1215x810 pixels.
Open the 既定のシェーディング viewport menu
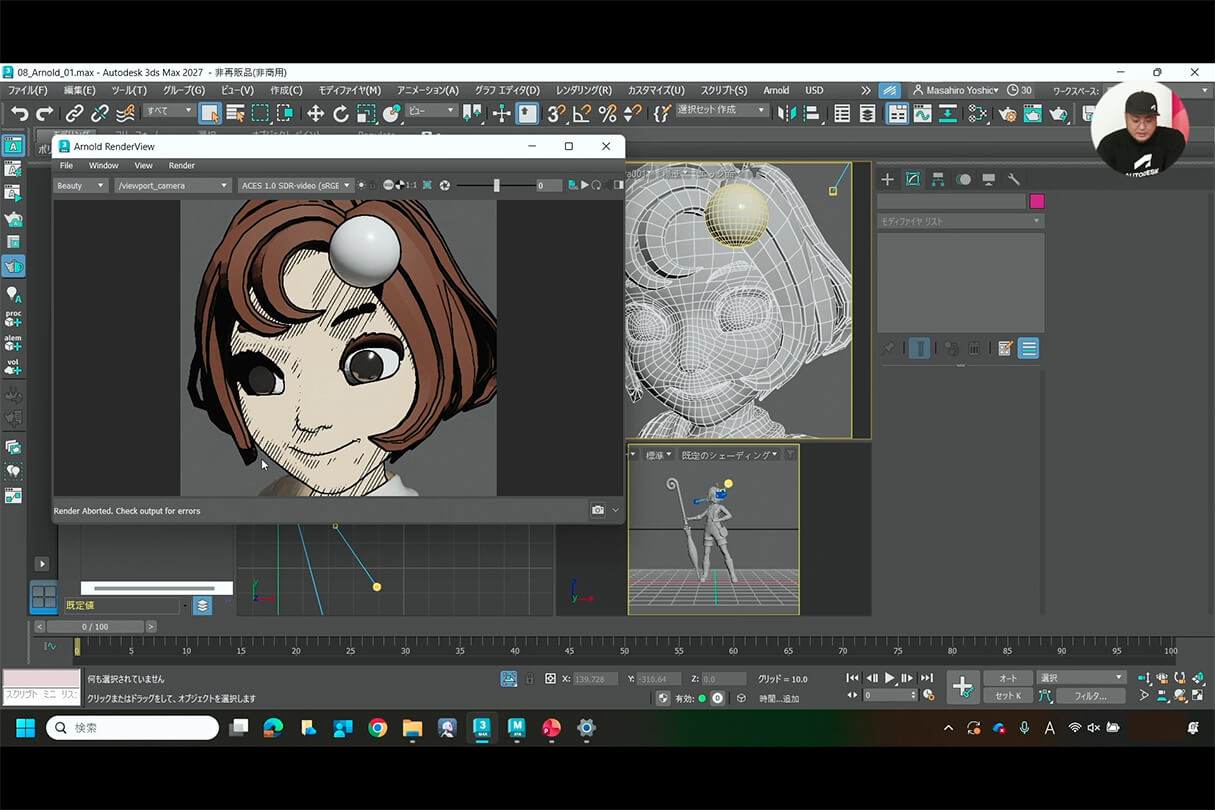pyautogui.click(x=729, y=455)
